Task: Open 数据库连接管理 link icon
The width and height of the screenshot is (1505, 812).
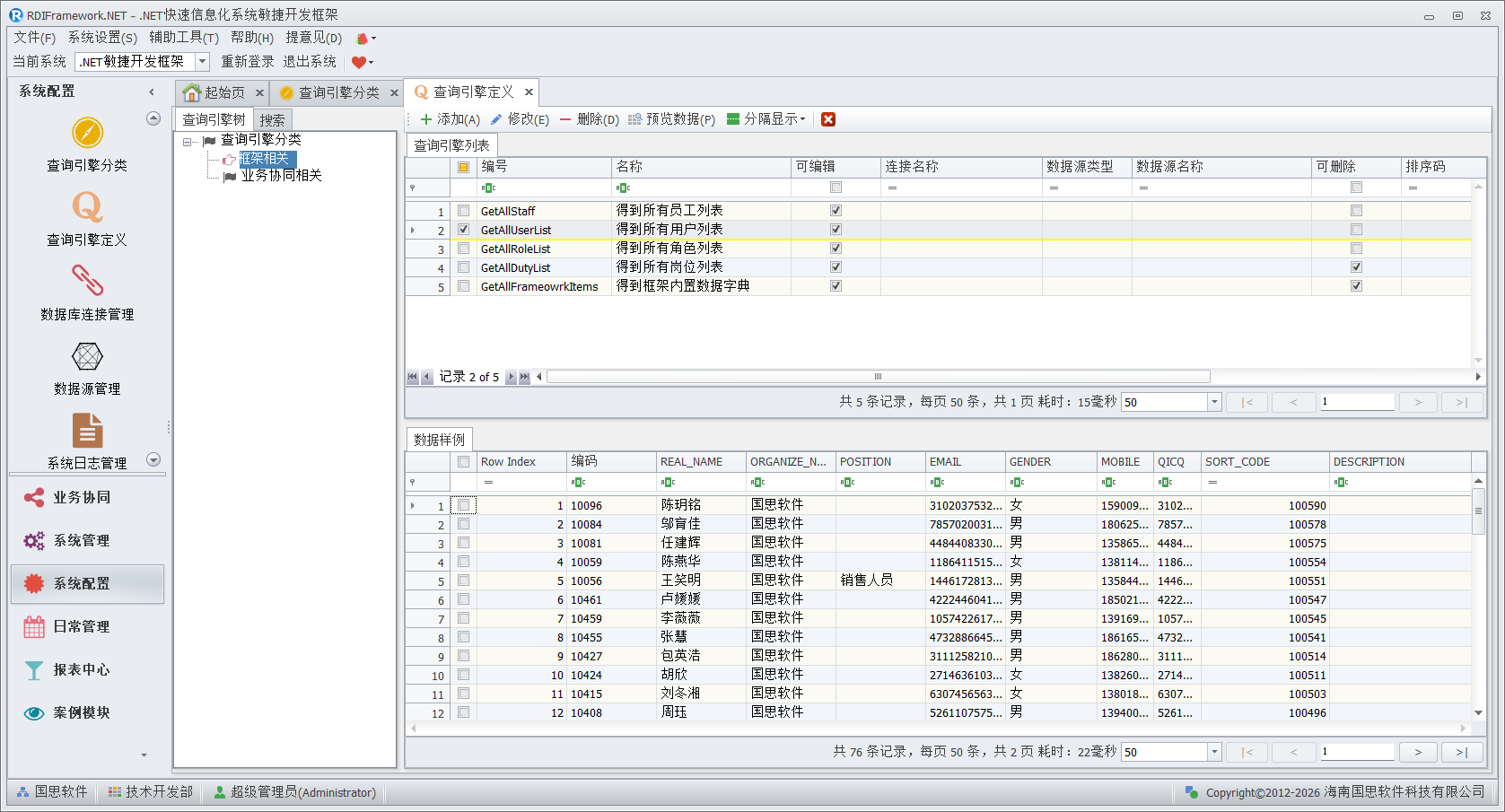Action: tap(87, 282)
